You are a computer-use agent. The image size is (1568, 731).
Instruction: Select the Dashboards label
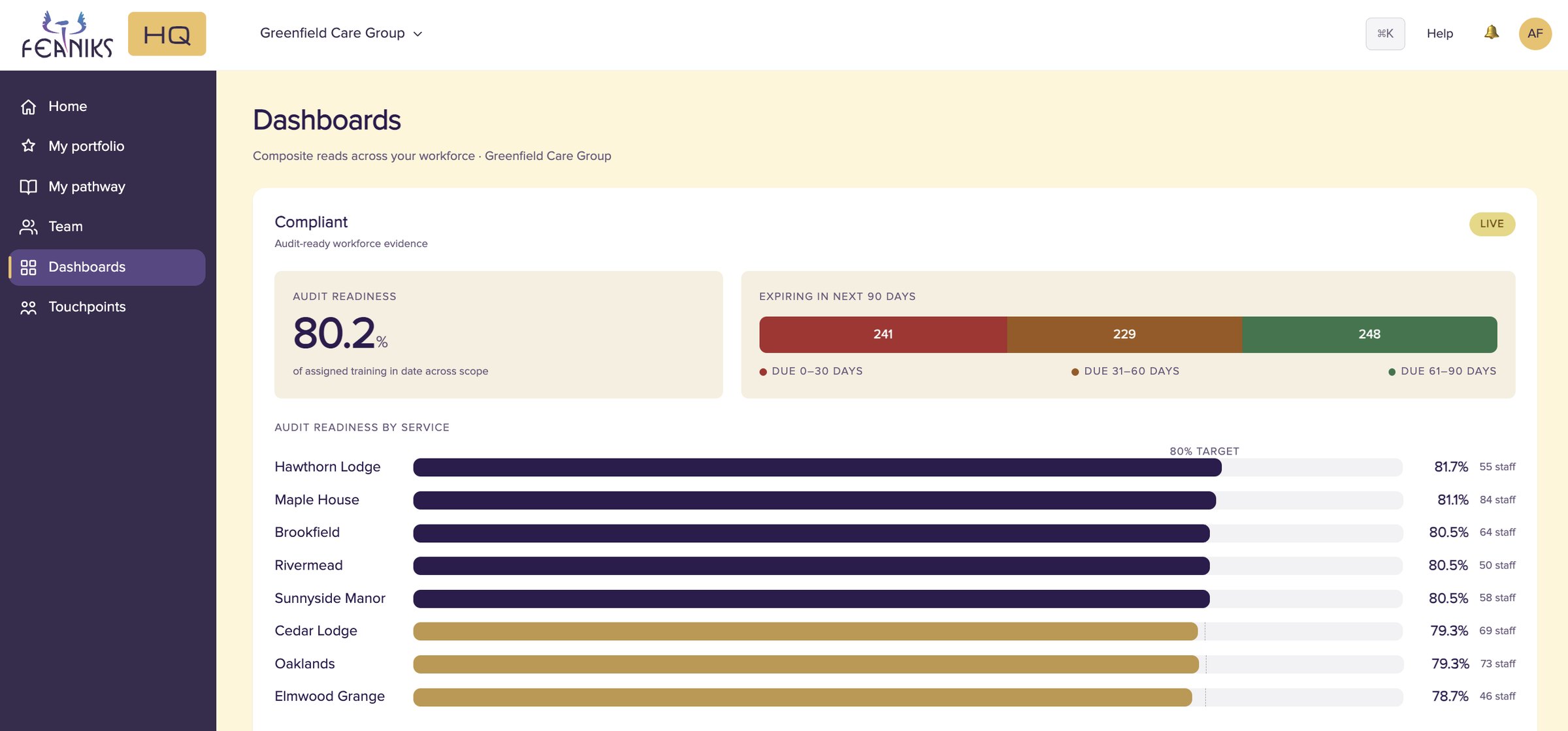(87, 267)
